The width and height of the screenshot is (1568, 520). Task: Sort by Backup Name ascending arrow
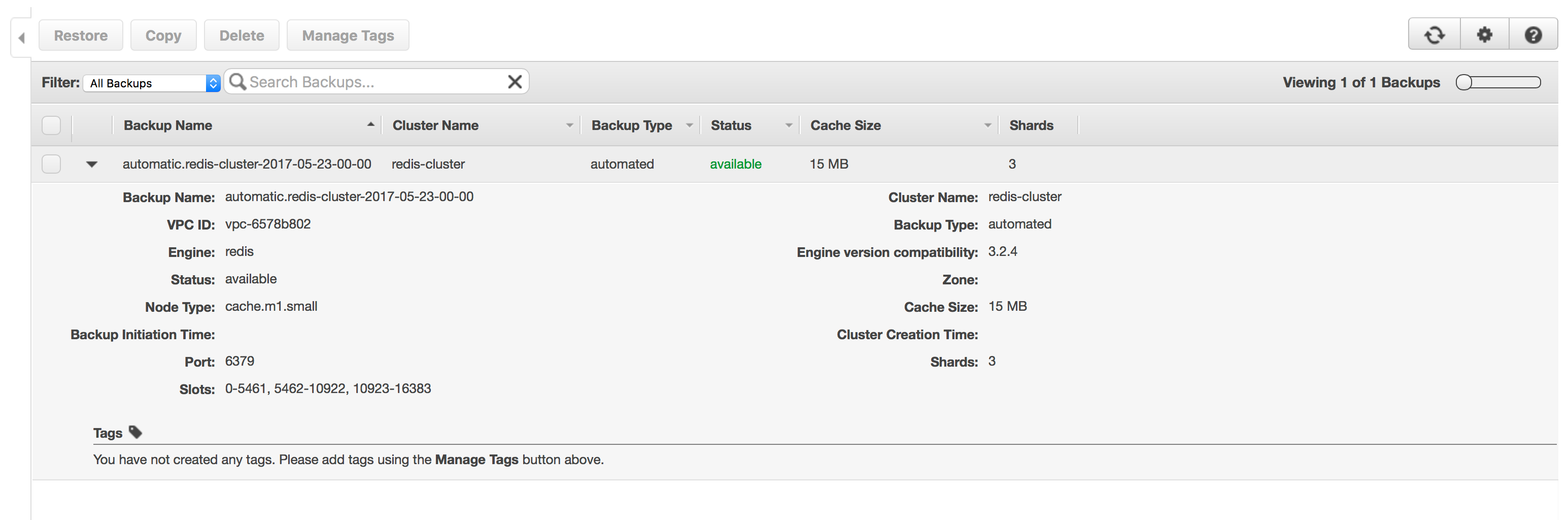click(x=370, y=124)
